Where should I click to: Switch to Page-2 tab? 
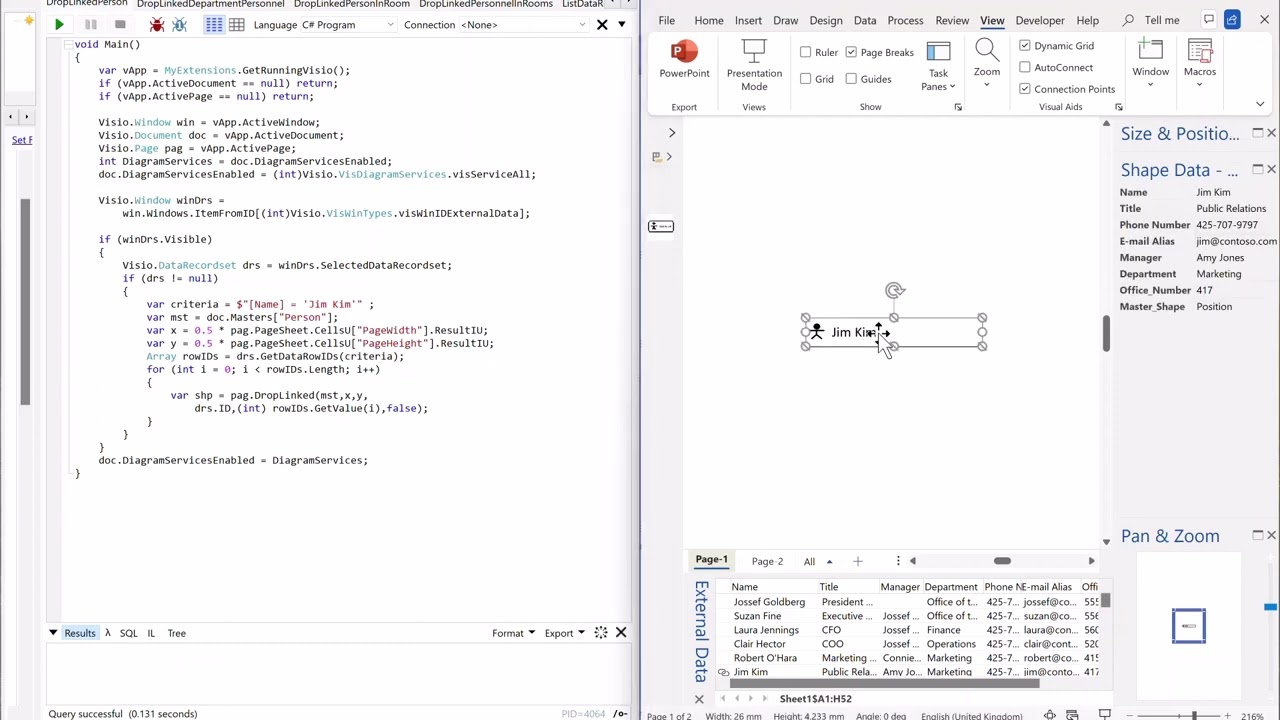coord(767,561)
